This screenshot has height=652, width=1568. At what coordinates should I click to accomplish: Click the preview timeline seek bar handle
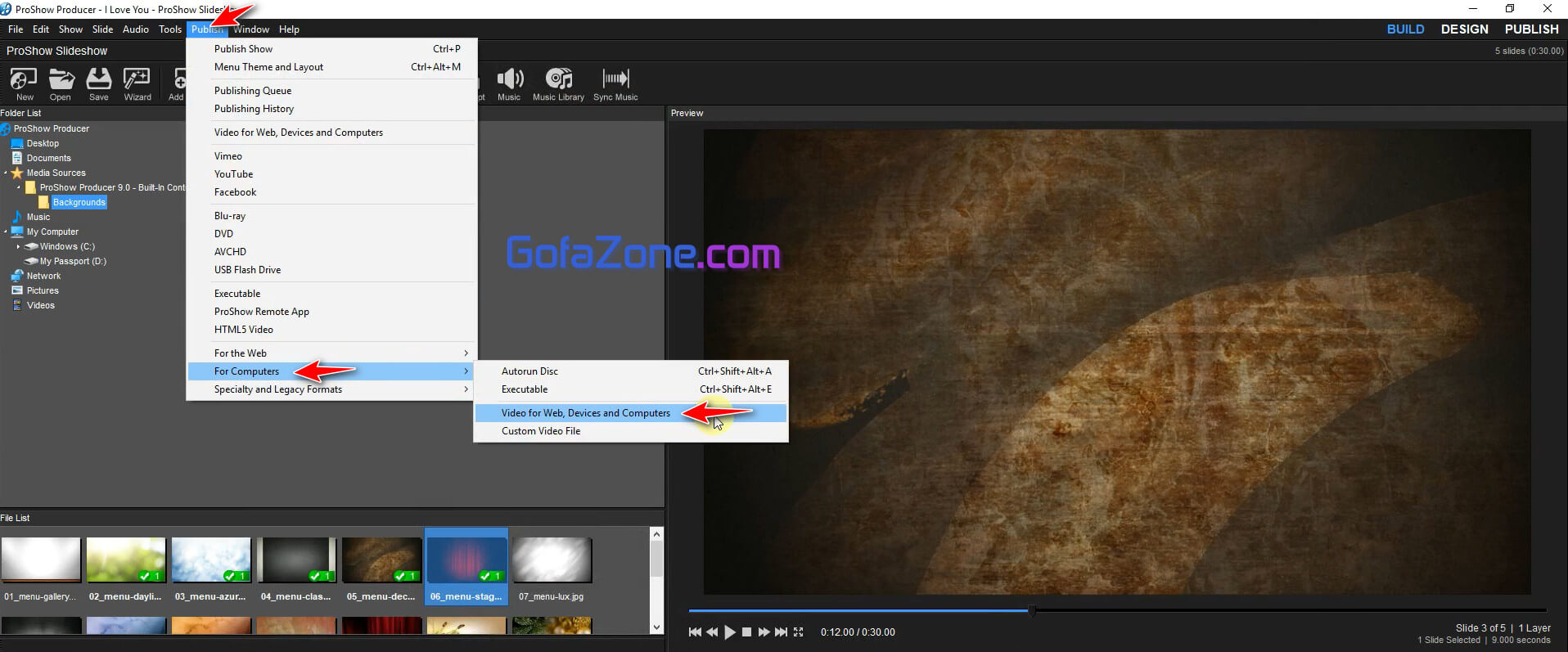point(1032,610)
